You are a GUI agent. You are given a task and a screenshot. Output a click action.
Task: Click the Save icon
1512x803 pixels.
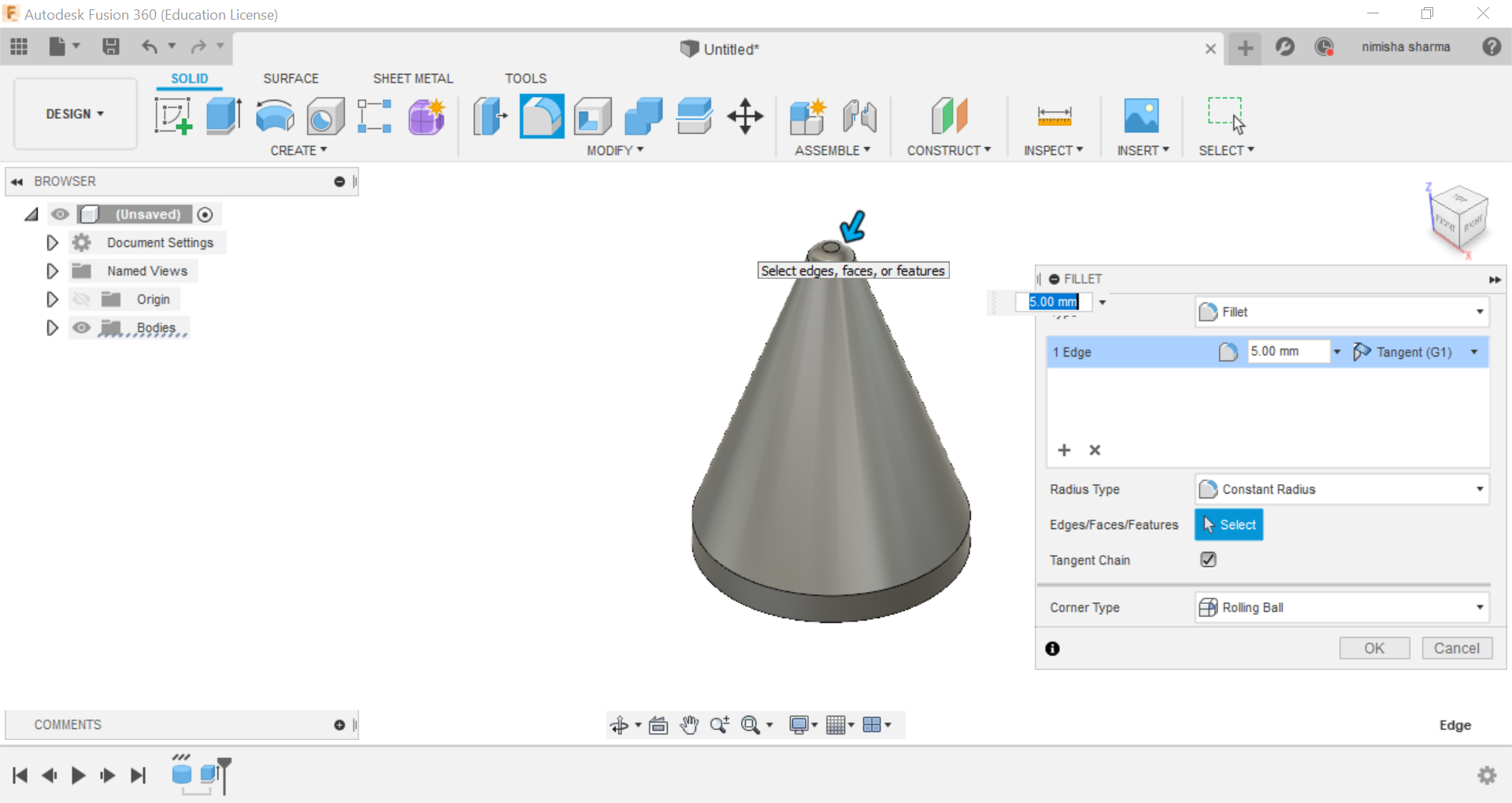111,47
